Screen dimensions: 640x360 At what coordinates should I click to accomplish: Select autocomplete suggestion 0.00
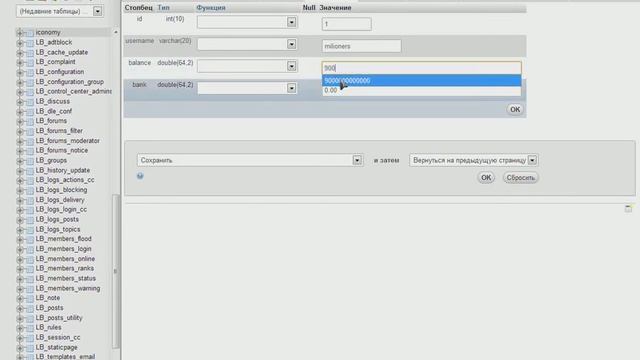click(421, 91)
